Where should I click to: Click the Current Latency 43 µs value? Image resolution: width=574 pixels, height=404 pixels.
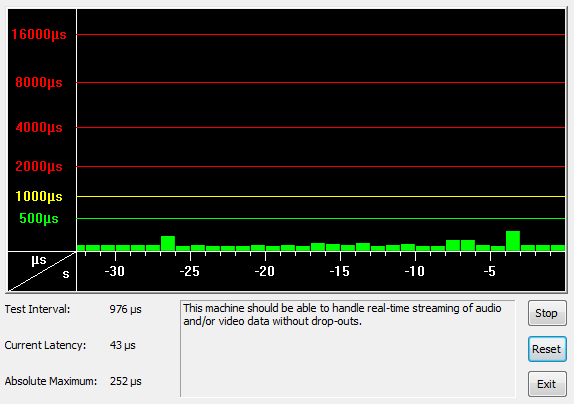point(123,345)
